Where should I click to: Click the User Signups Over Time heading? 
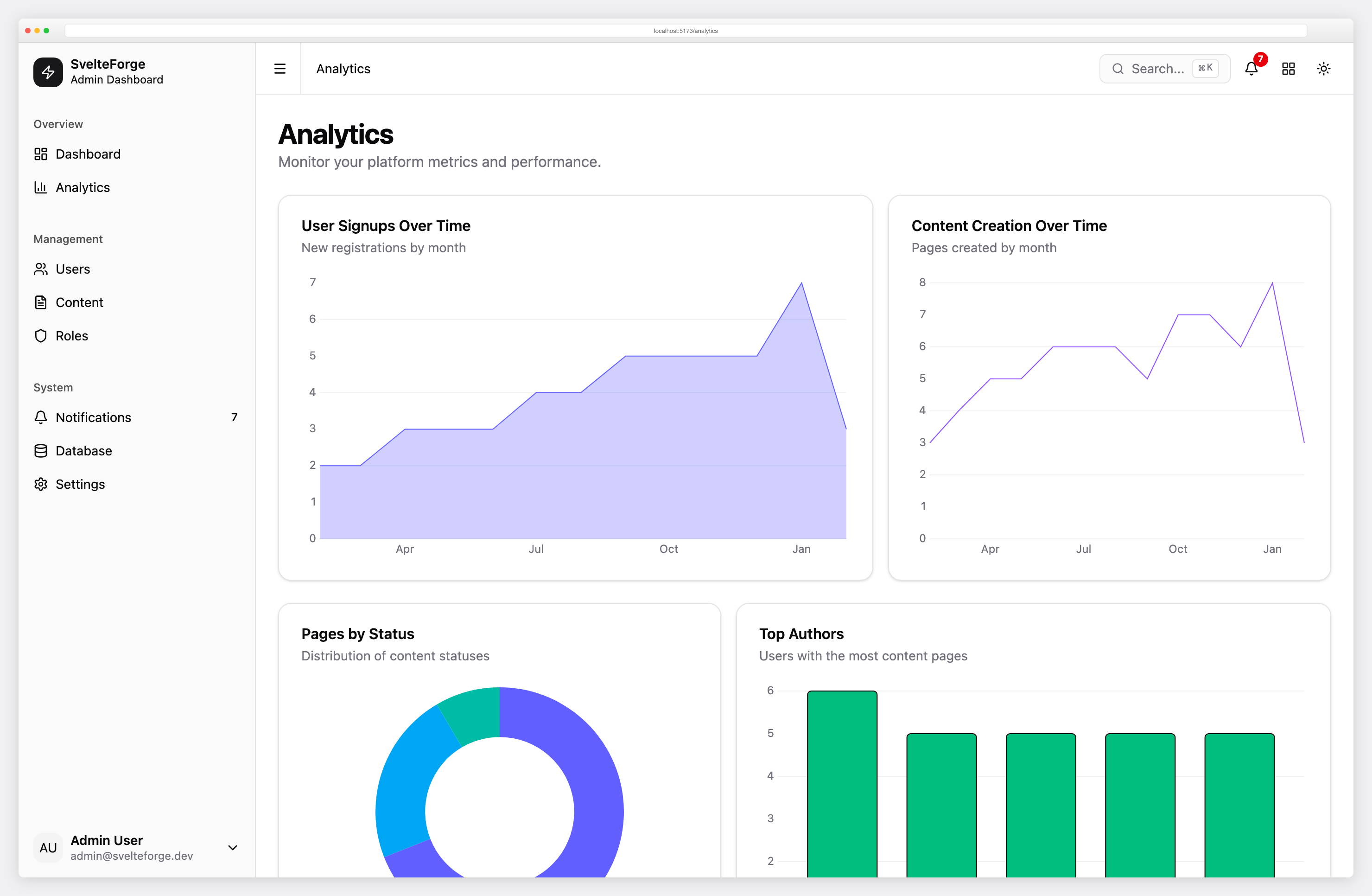(x=386, y=225)
